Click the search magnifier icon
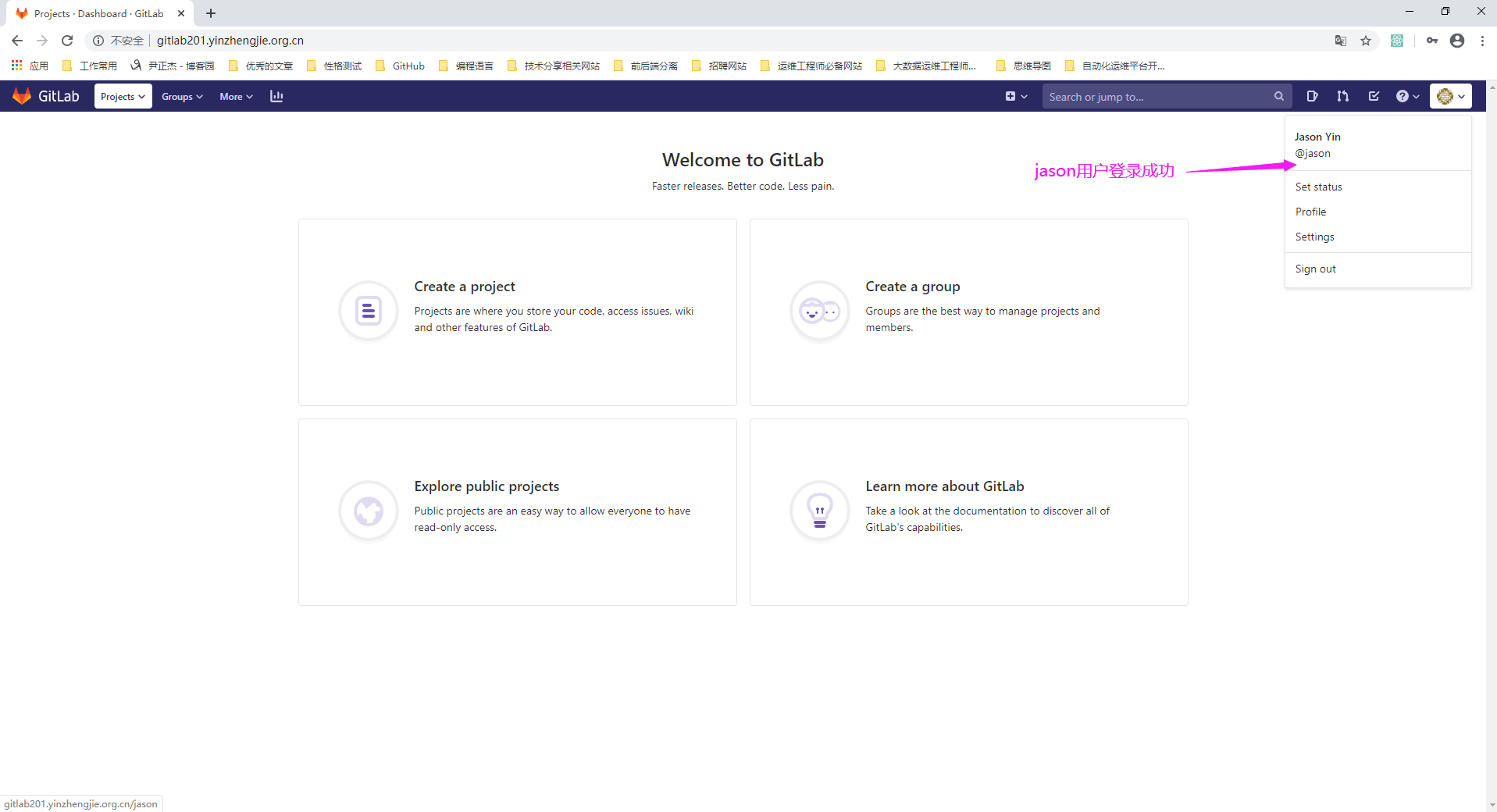 coord(1278,96)
